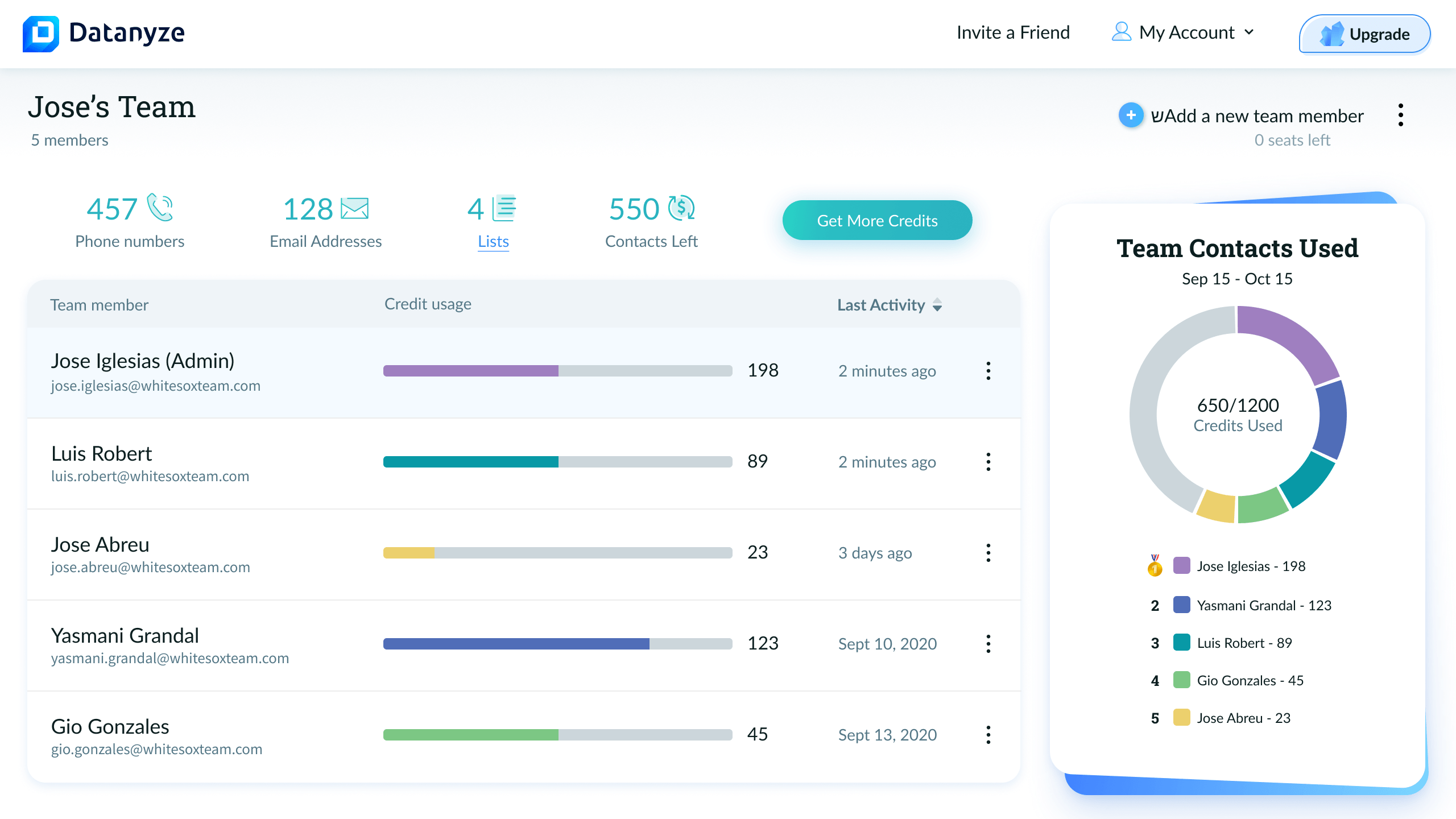The height and width of the screenshot is (819, 1456).
Task: Click the Datanyze logo icon
Action: tap(41, 34)
